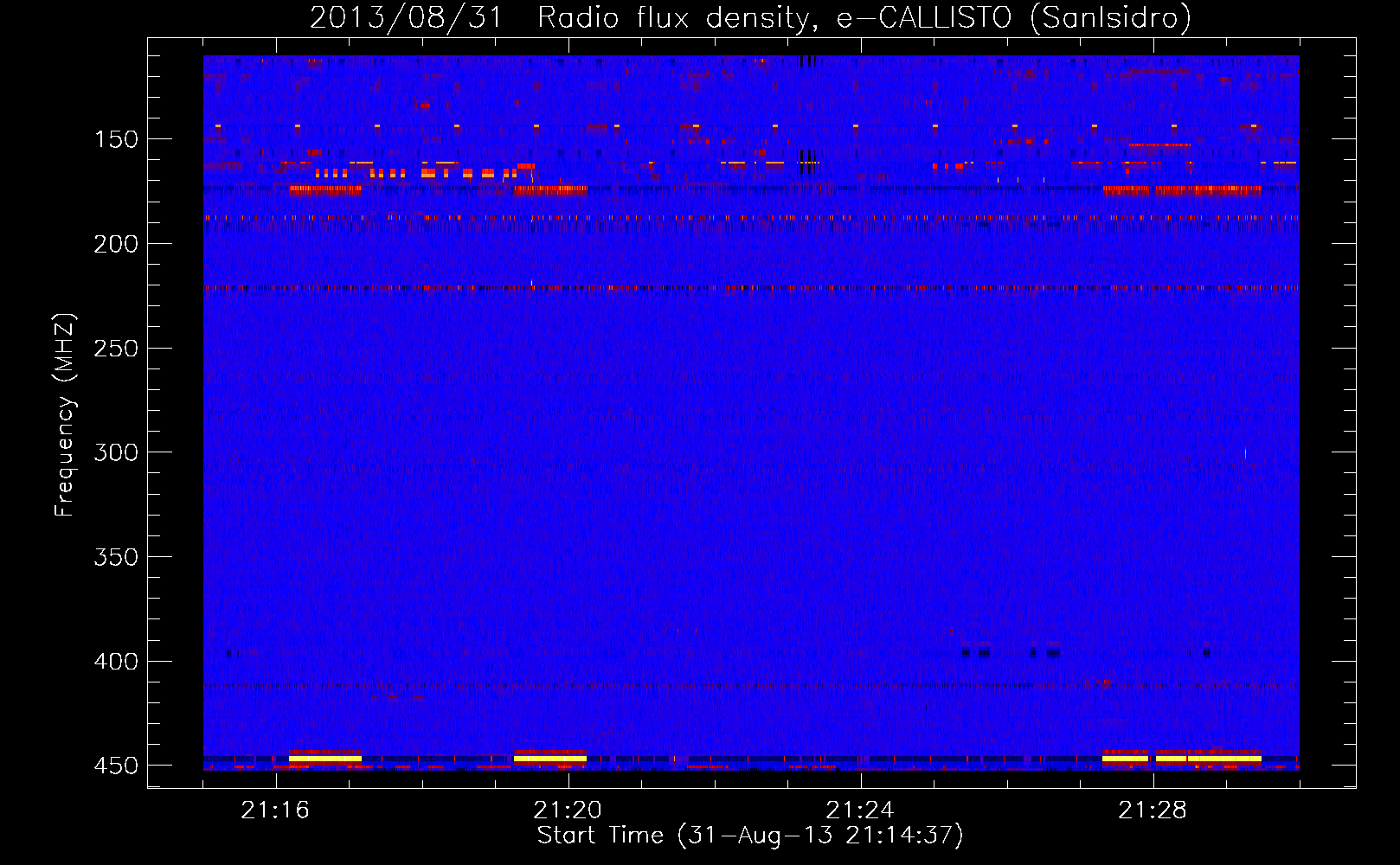This screenshot has height=865, width=1400.
Task: Click the yellow 450 MHz burst near 21:20
Action: (x=550, y=759)
